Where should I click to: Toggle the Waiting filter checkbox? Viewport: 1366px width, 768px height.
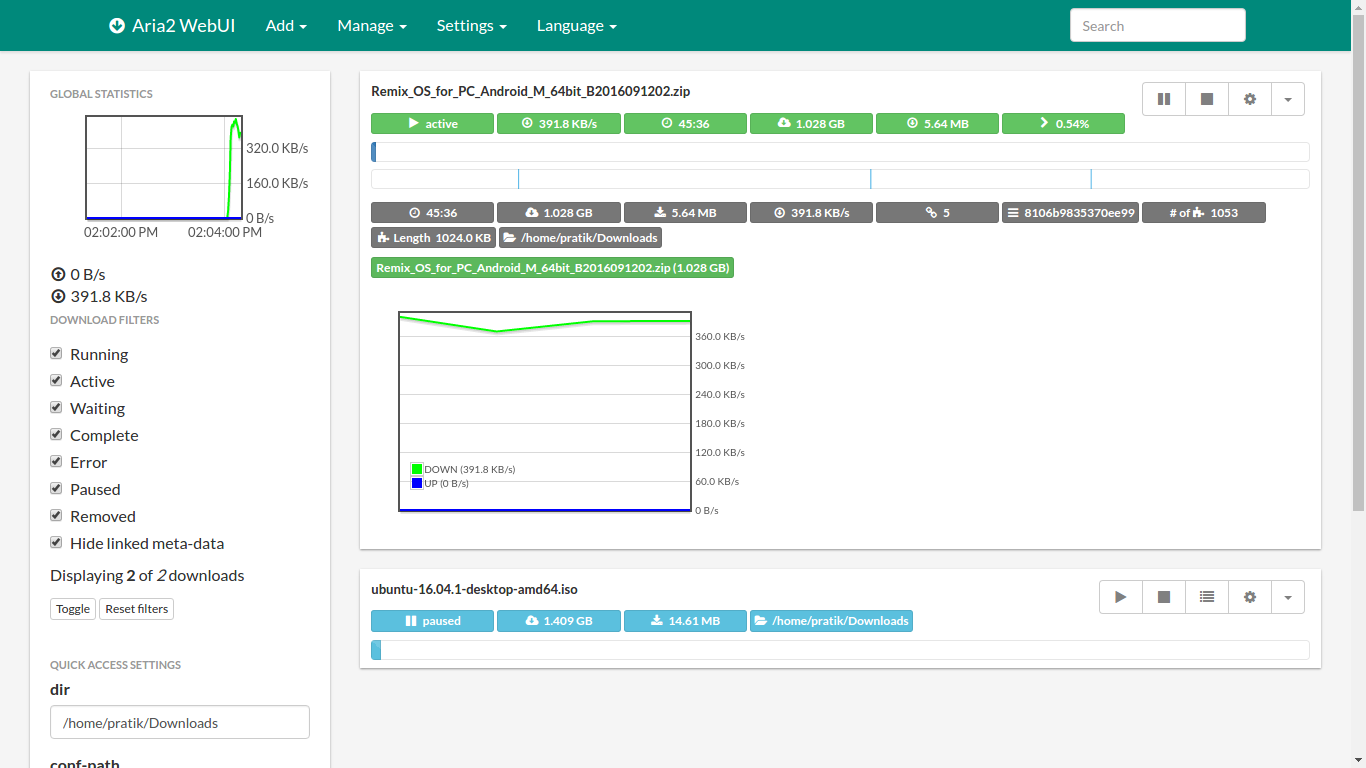pyautogui.click(x=56, y=407)
